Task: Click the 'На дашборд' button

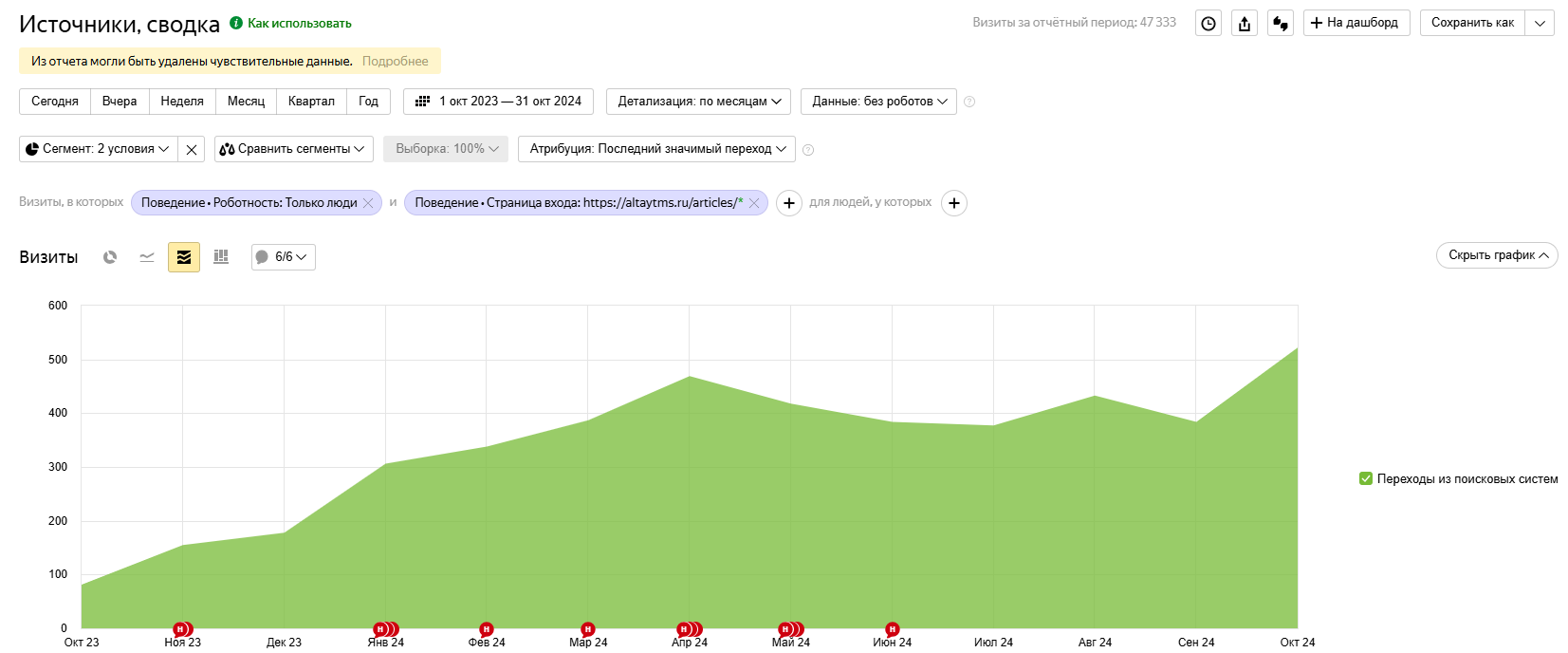Action: coord(1356,23)
